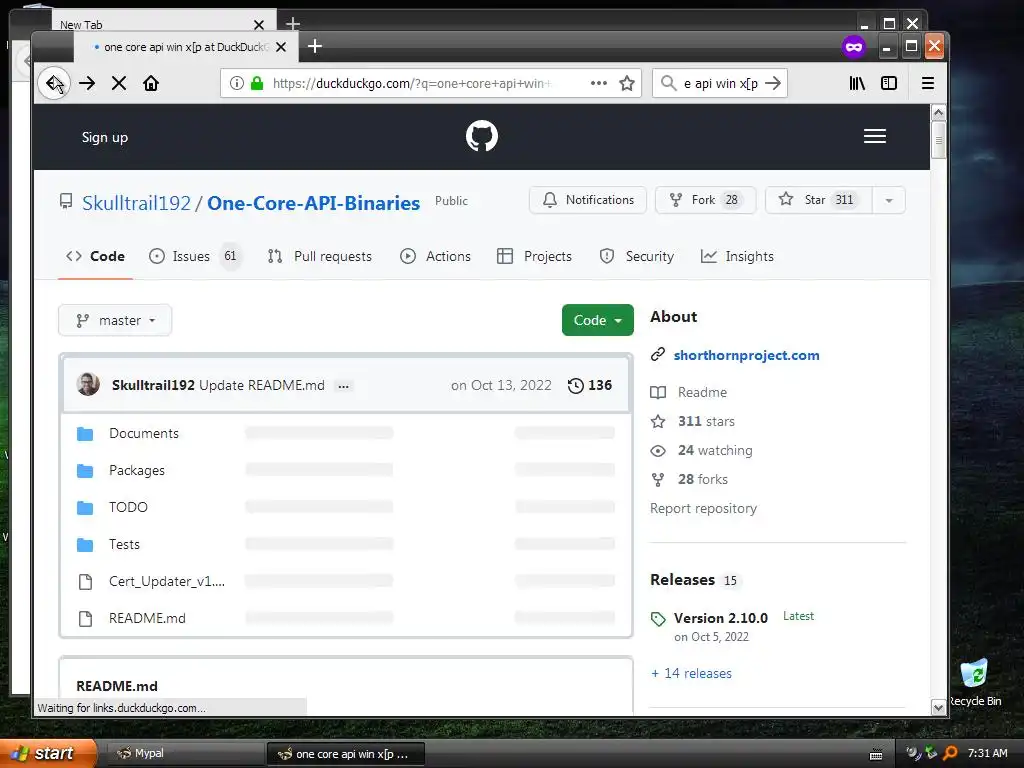The height and width of the screenshot is (768, 1024).
Task: Click Report repository link
Action: (x=703, y=508)
